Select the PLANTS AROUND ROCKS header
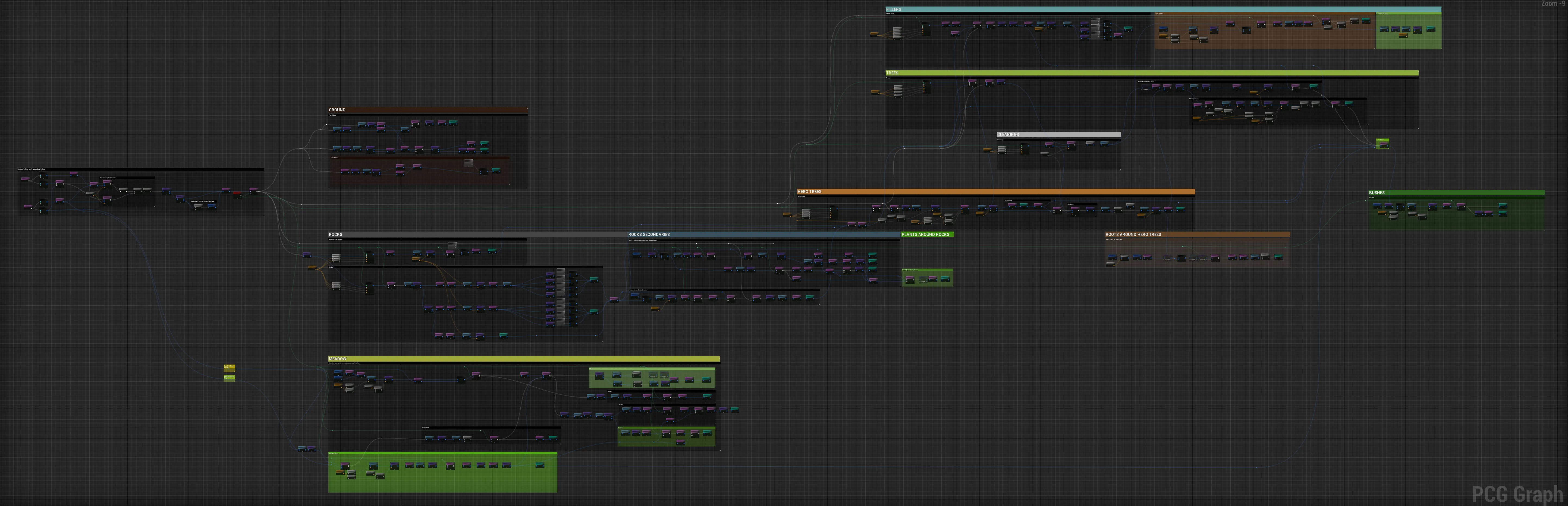1568x506 pixels. point(927,234)
